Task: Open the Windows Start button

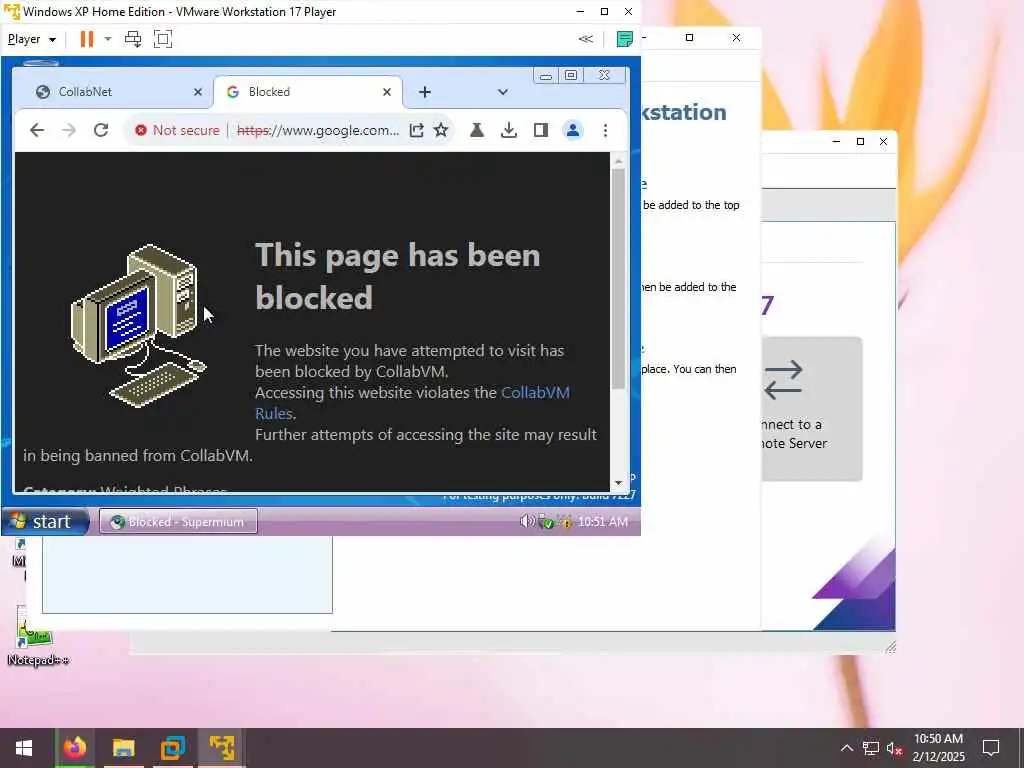Action: click(24, 748)
